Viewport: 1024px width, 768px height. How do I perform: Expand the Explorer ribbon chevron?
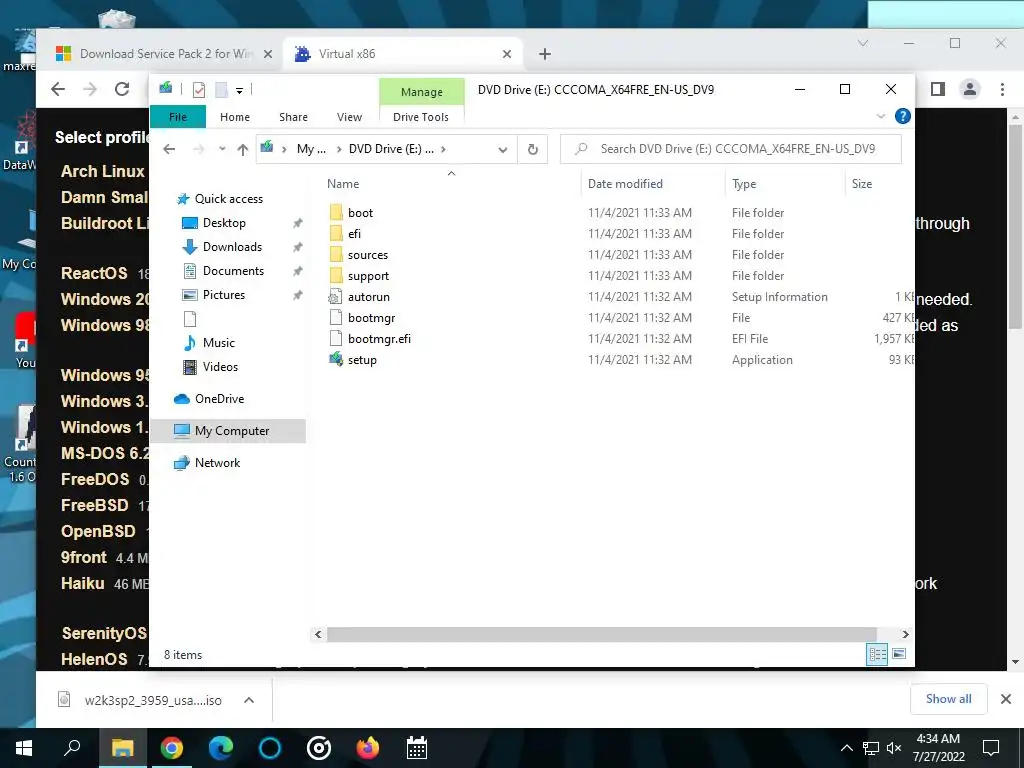(880, 116)
